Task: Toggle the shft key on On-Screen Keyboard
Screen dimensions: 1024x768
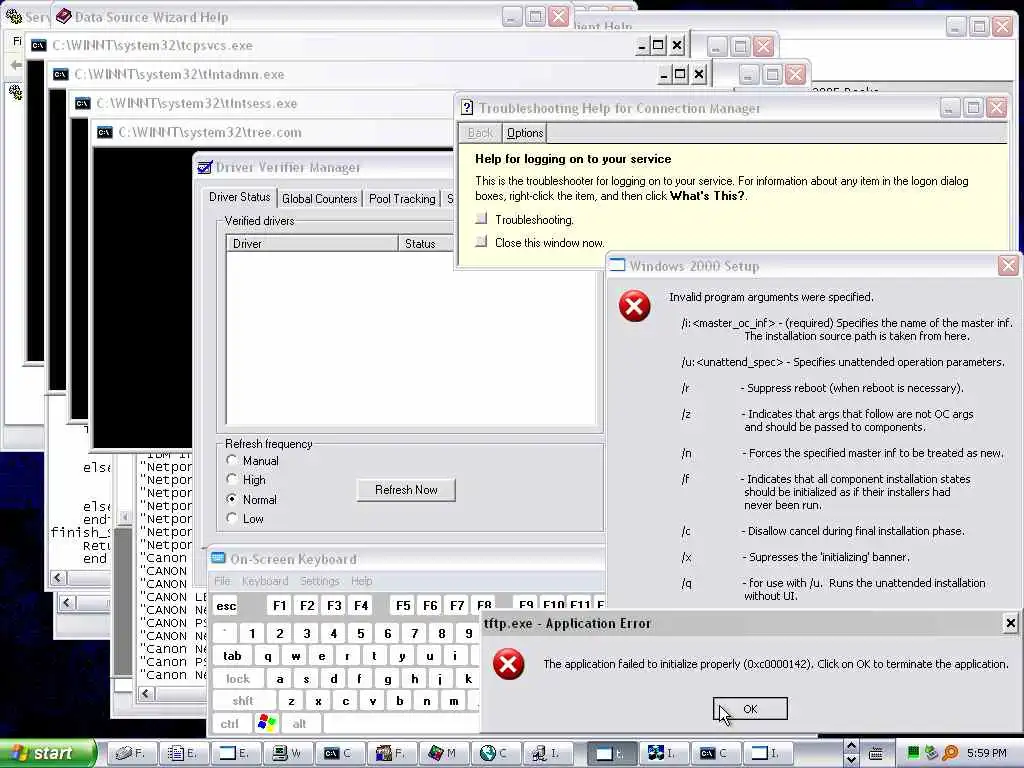Action: click(x=243, y=701)
